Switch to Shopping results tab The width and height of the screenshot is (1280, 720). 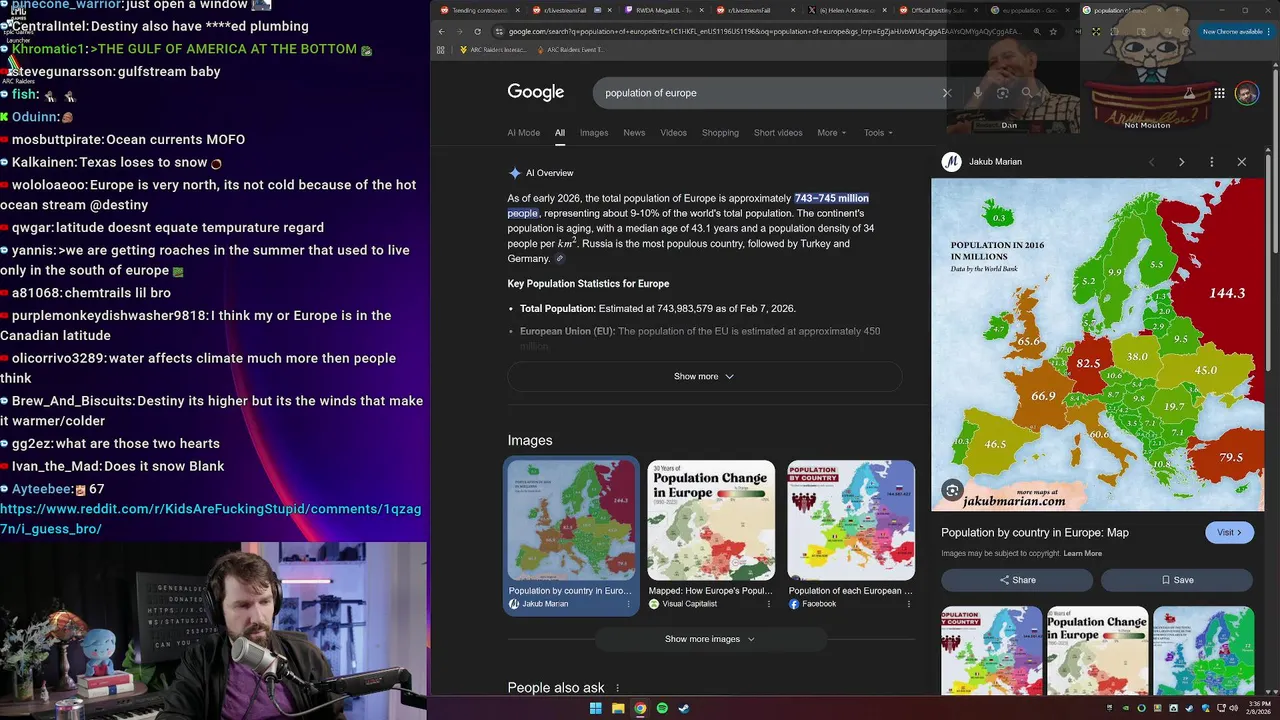(x=720, y=133)
